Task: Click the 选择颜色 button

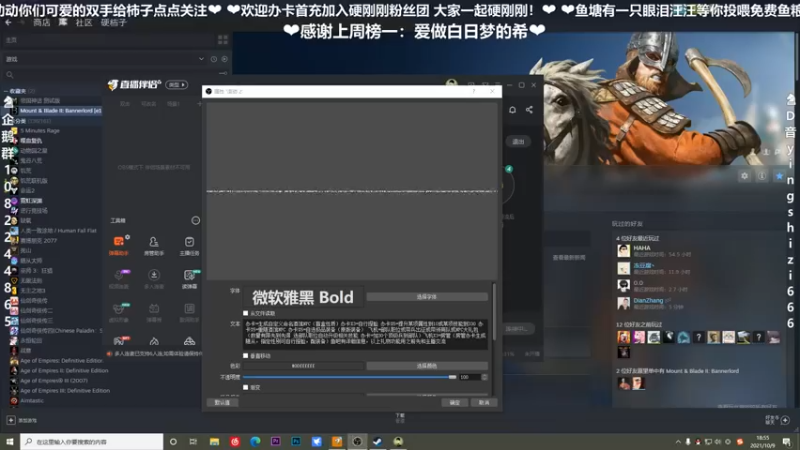Action: pyautogui.click(x=427, y=366)
